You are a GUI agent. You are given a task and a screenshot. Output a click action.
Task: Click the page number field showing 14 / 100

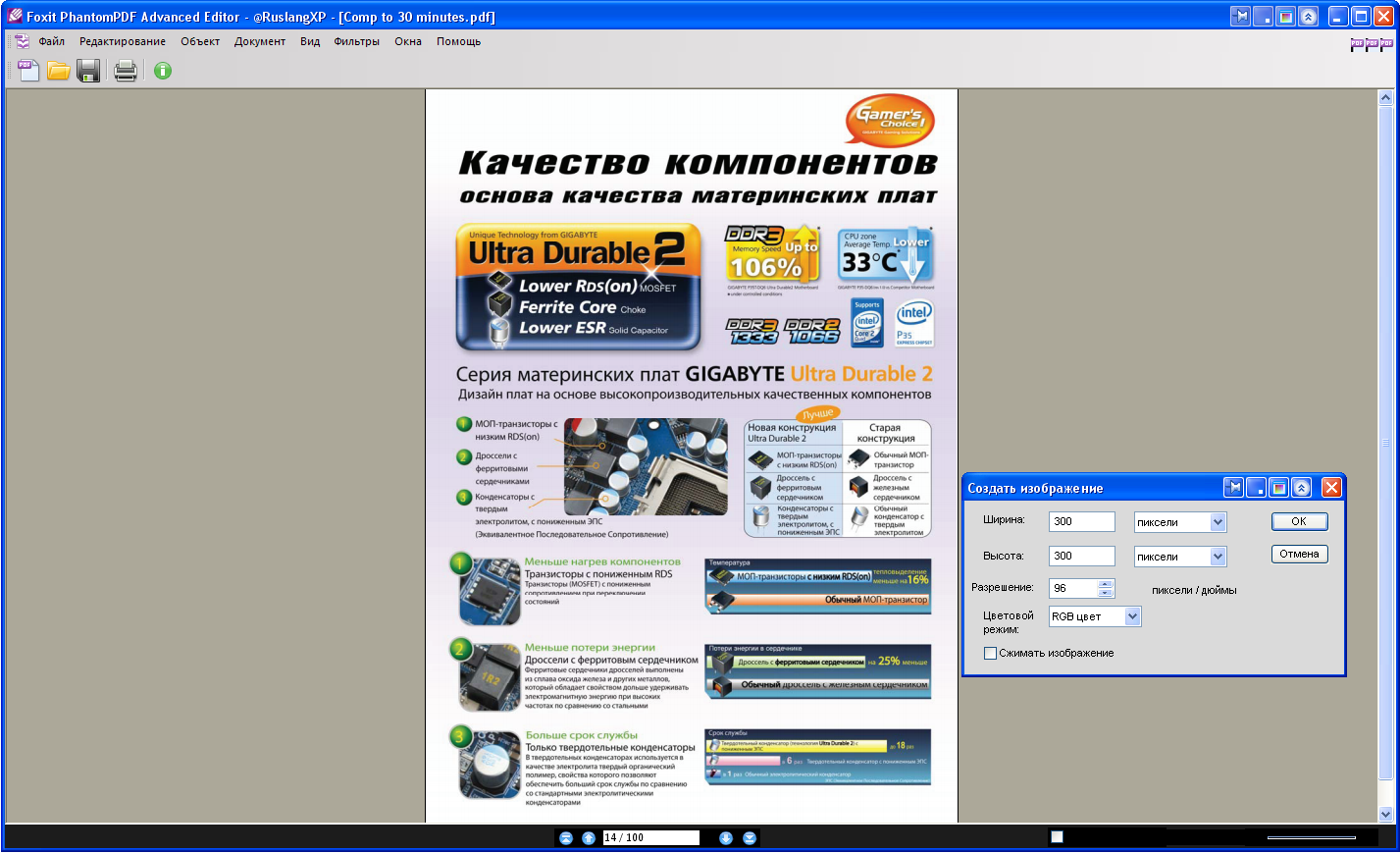click(650, 837)
